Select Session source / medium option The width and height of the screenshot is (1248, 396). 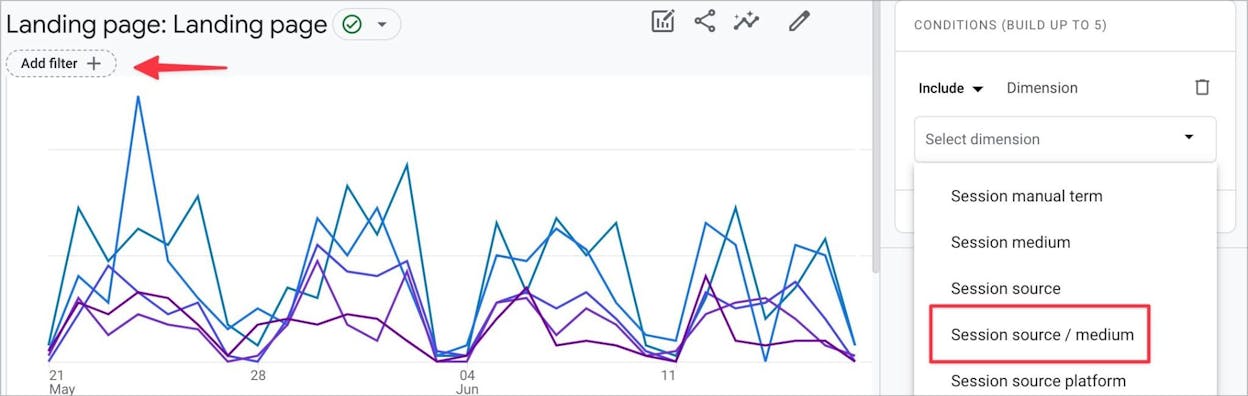click(x=1065, y=335)
